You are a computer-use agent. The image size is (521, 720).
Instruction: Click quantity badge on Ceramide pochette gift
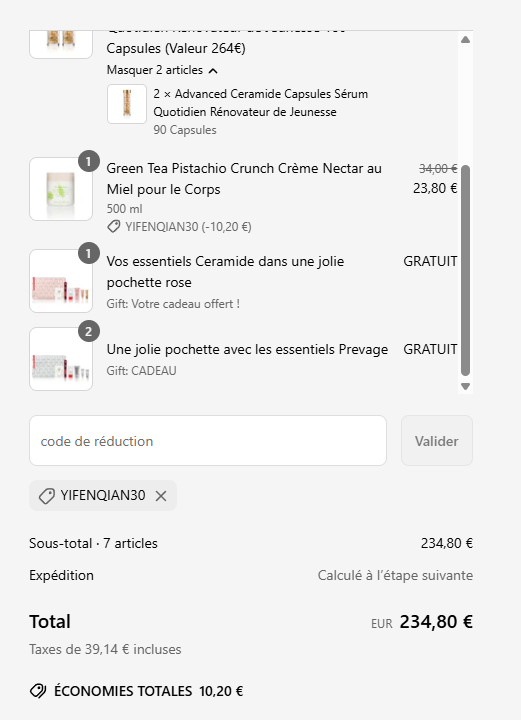pyautogui.click(x=89, y=253)
